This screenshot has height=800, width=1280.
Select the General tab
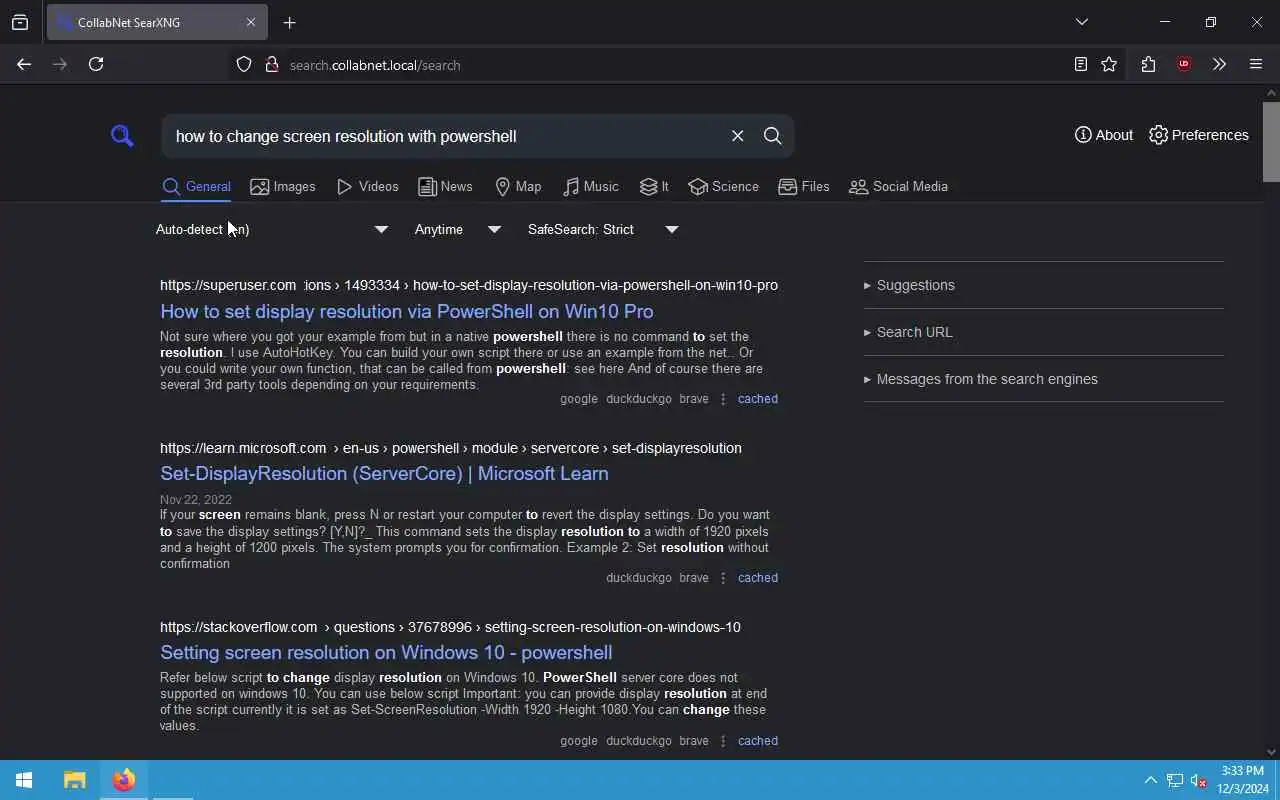[x=197, y=186]
